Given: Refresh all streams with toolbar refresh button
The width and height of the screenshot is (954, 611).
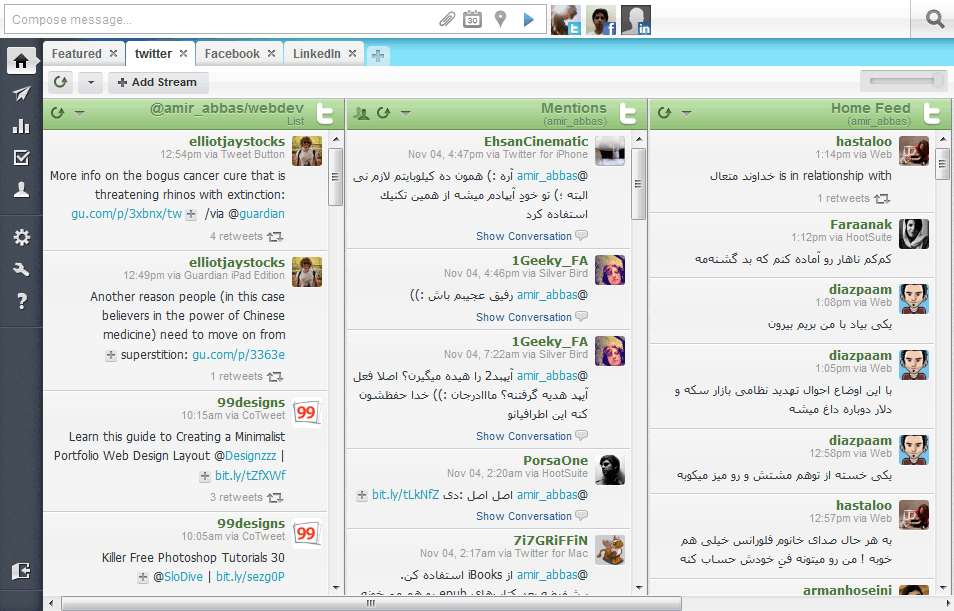Looking at the screenshot, I should (60, 82).
